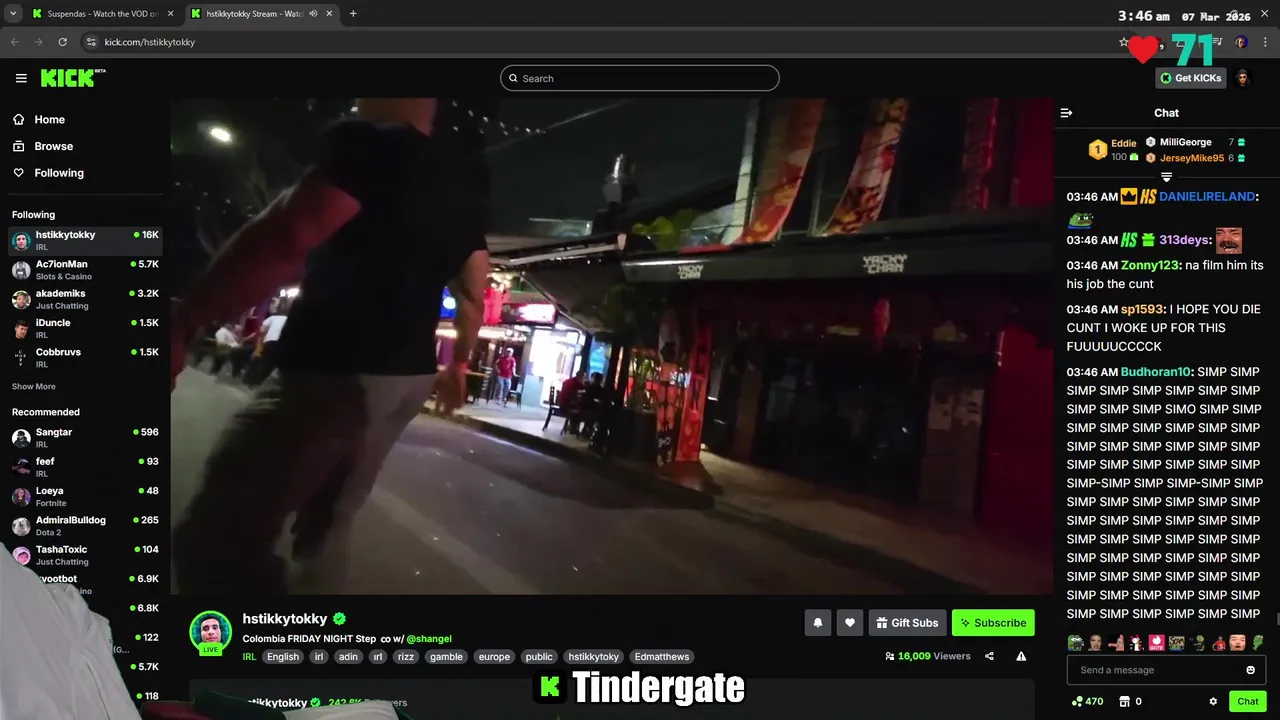Click the notification bell for hstikkytokky
The width and height of the screenshot is (1280, 720).
coord(818,623)
